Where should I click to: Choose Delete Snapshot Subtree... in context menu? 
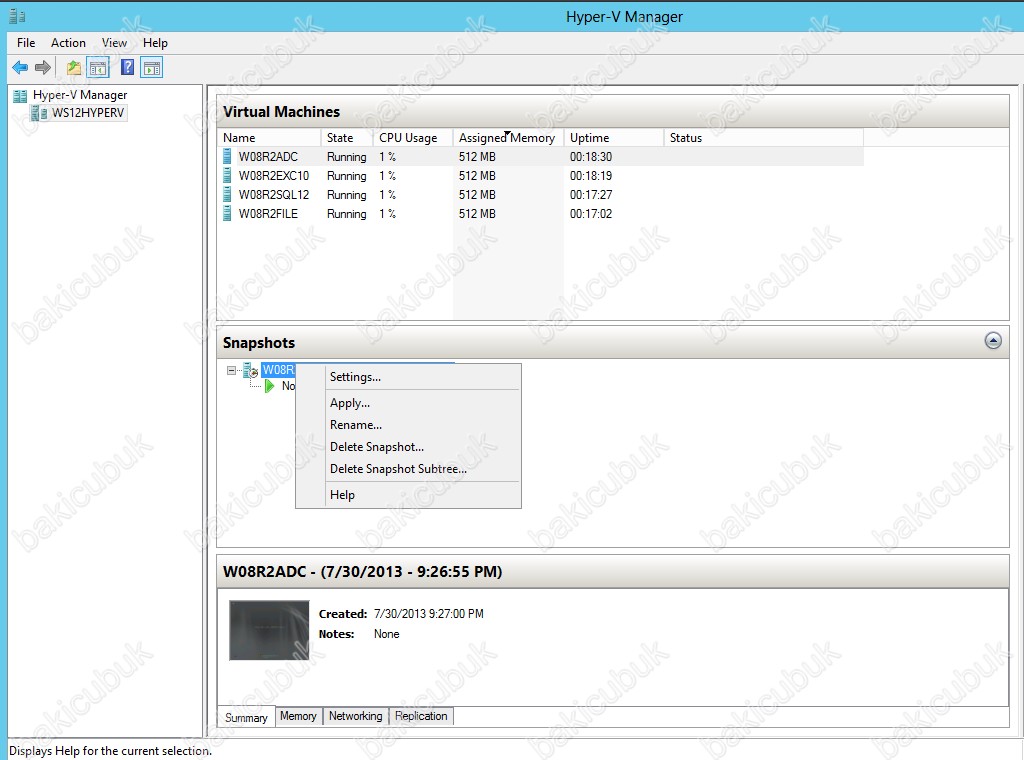[408, 469]
